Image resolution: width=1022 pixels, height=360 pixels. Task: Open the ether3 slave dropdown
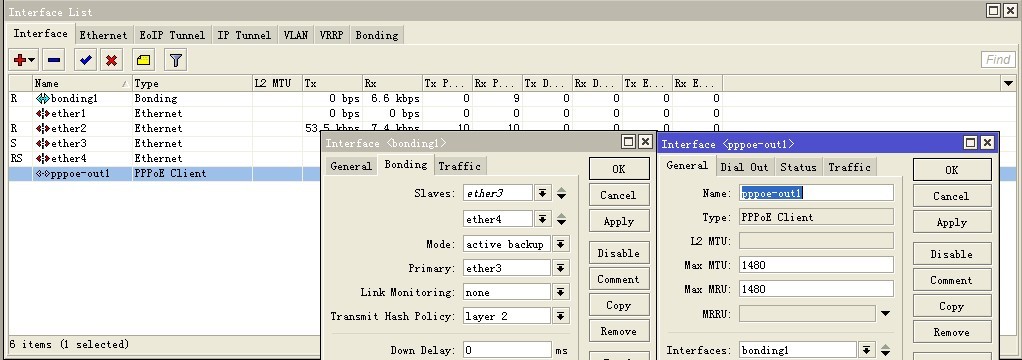(542, 193)
